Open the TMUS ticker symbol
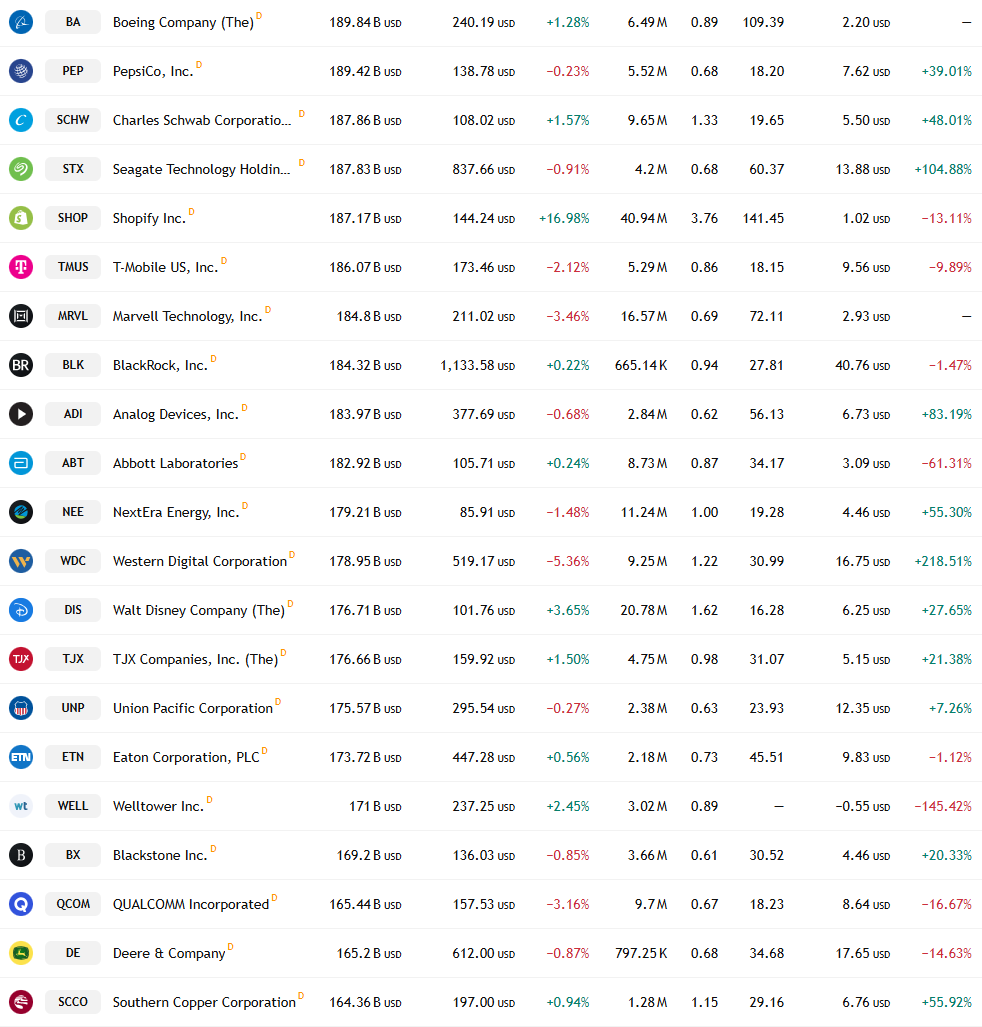This screenshot has width=982, height=1027. [73, 267]
